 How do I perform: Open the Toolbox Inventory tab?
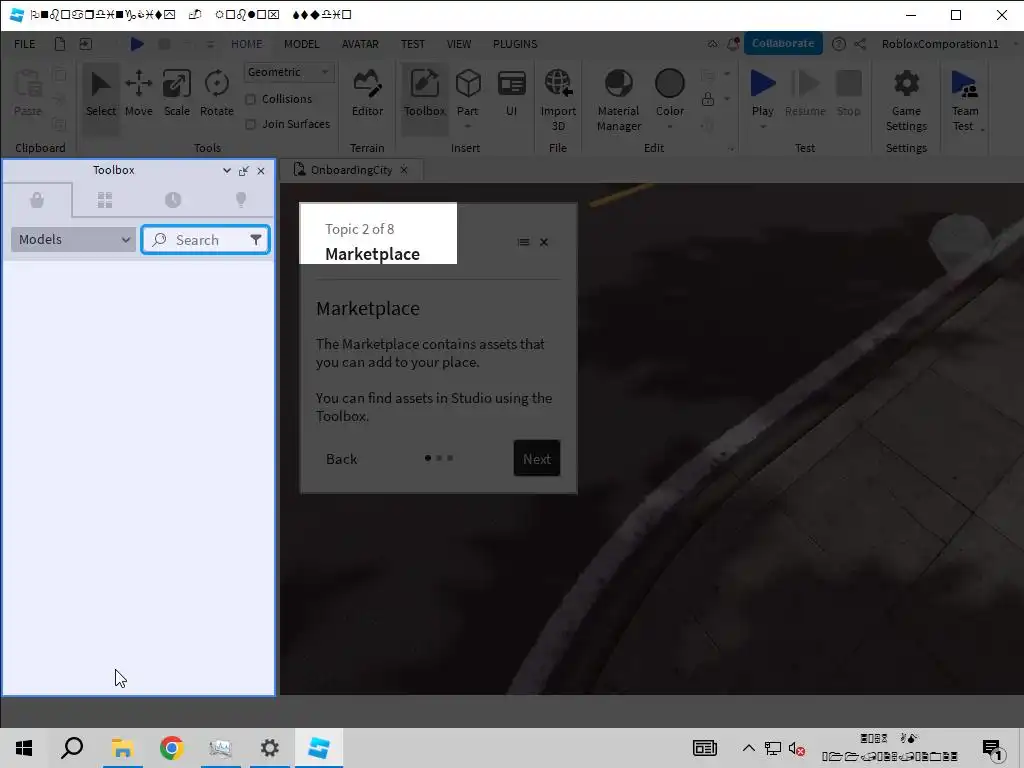tap(37, 200)
